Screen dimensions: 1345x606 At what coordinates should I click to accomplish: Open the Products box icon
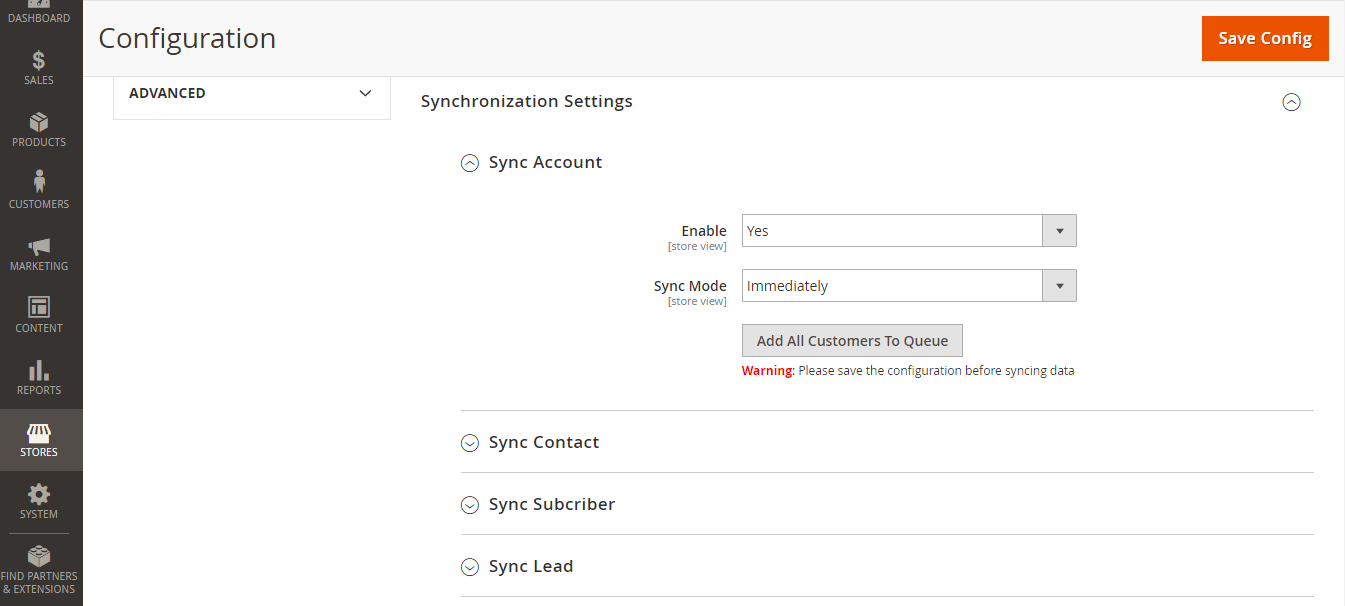coord(39,123)
